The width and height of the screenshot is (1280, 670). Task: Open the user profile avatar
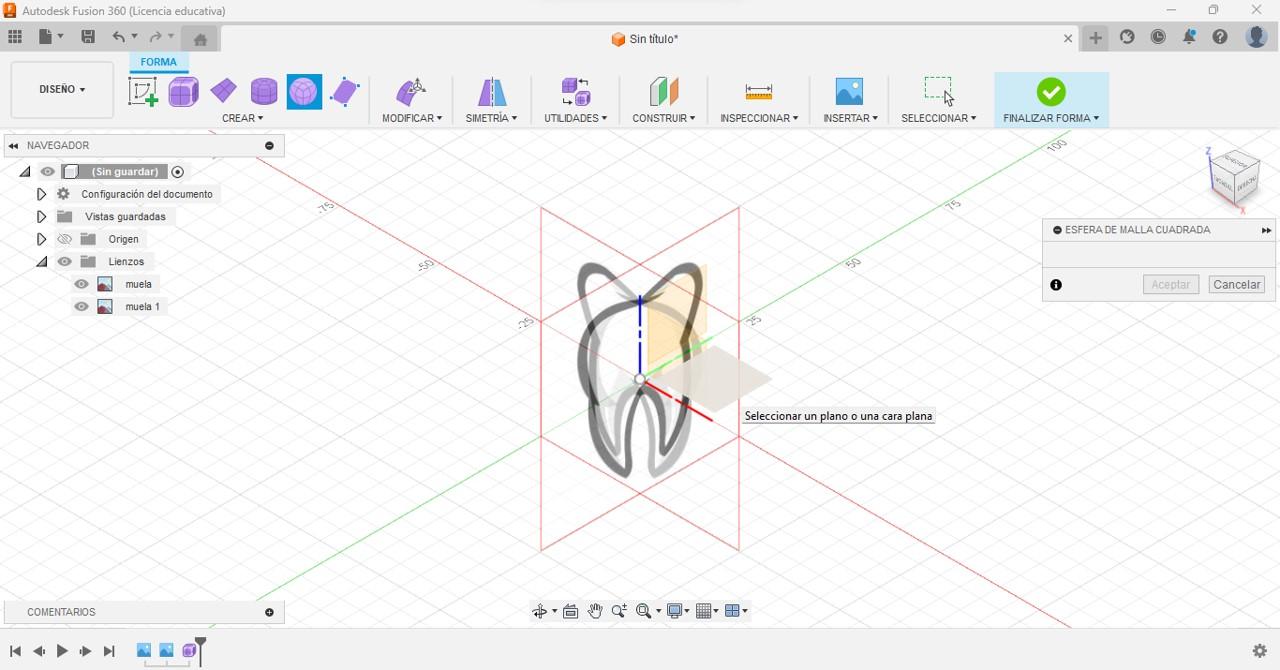(x=1256, y=37)
